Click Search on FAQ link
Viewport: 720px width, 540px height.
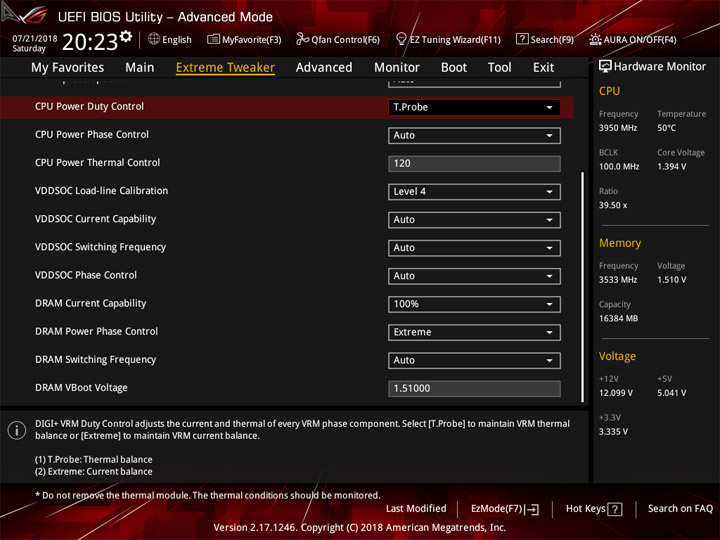680,509
